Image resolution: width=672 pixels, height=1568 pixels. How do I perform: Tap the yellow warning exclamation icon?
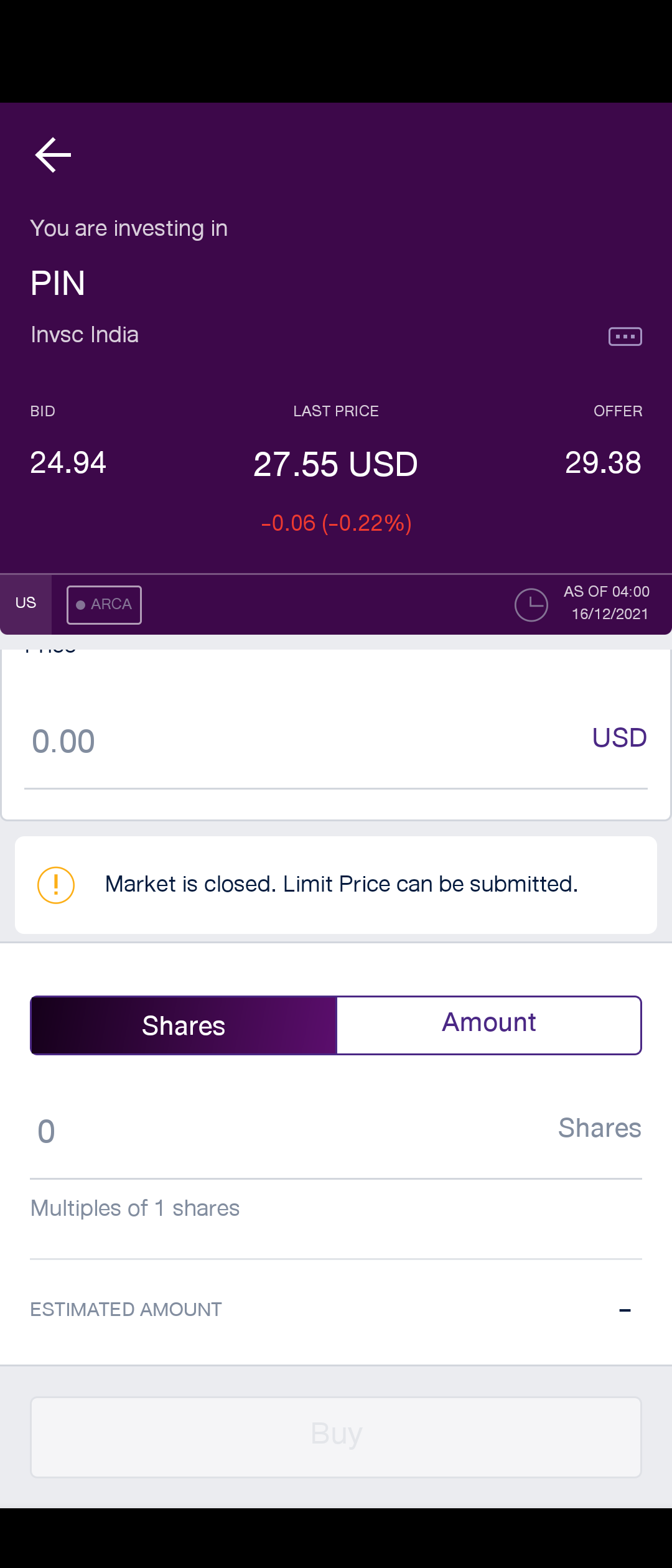point(56,885)
